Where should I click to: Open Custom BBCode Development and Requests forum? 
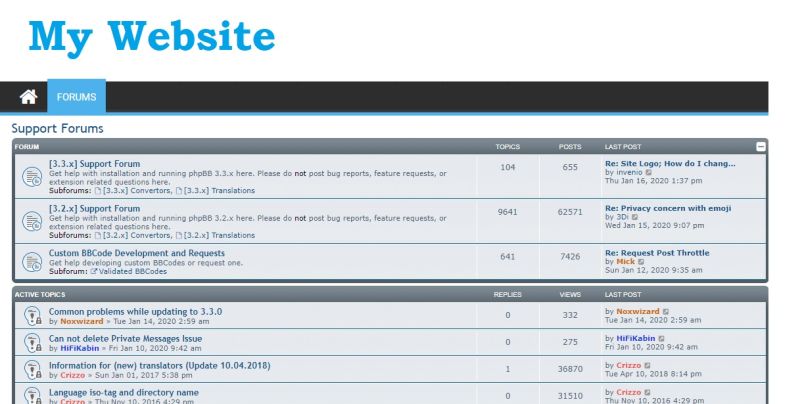137,253
